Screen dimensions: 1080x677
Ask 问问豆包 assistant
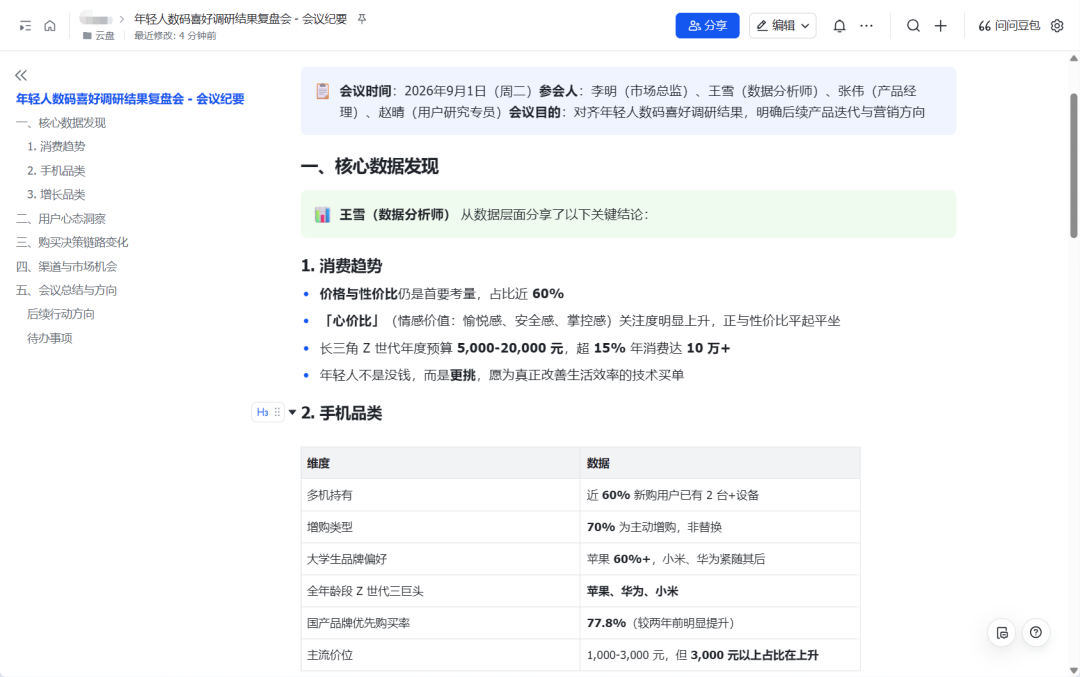pyautogui.click(x=1009, y=25)
